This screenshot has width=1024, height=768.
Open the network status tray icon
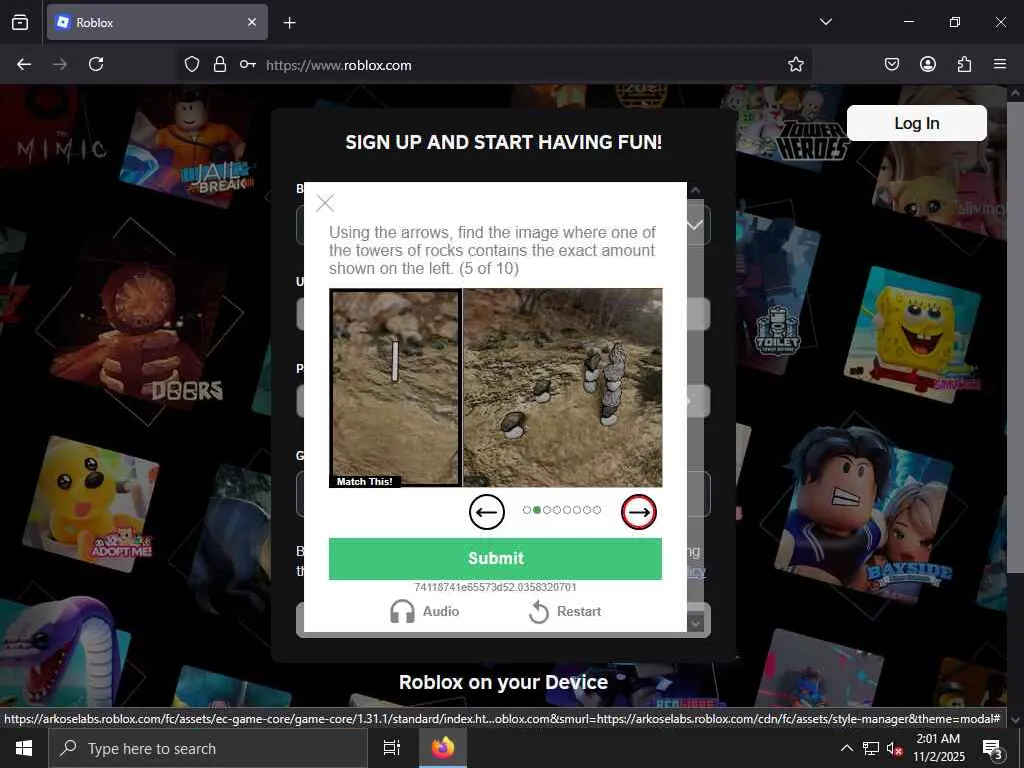click(871, 748)
